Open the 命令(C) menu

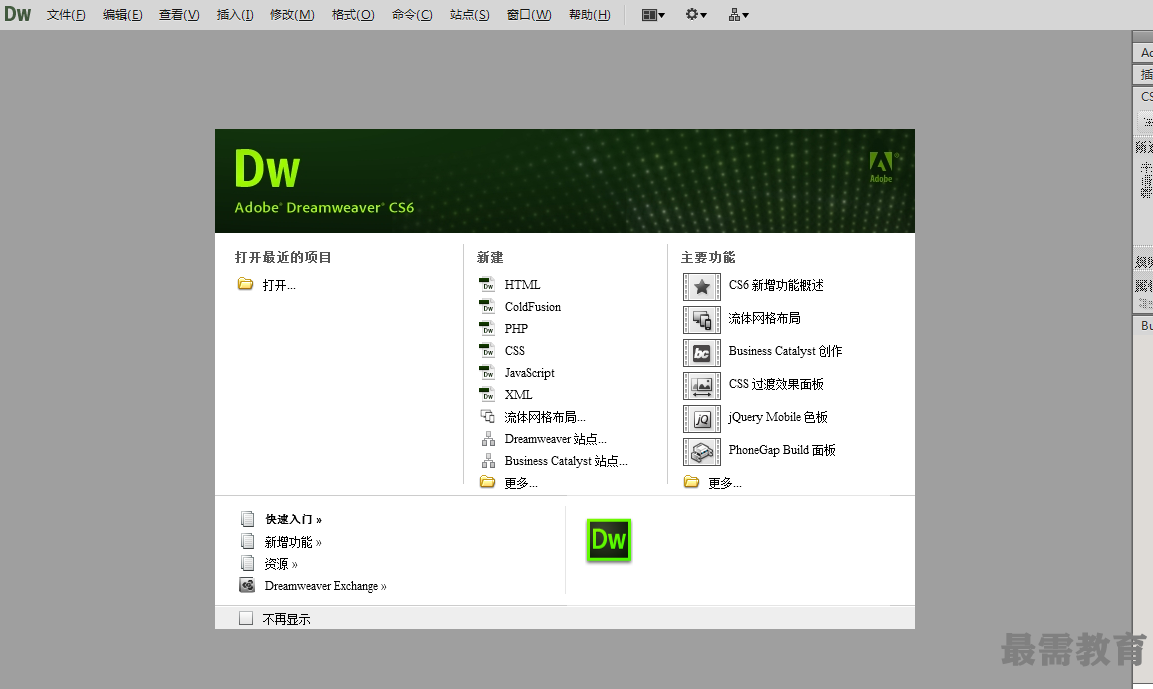click(x=412, y=15)
